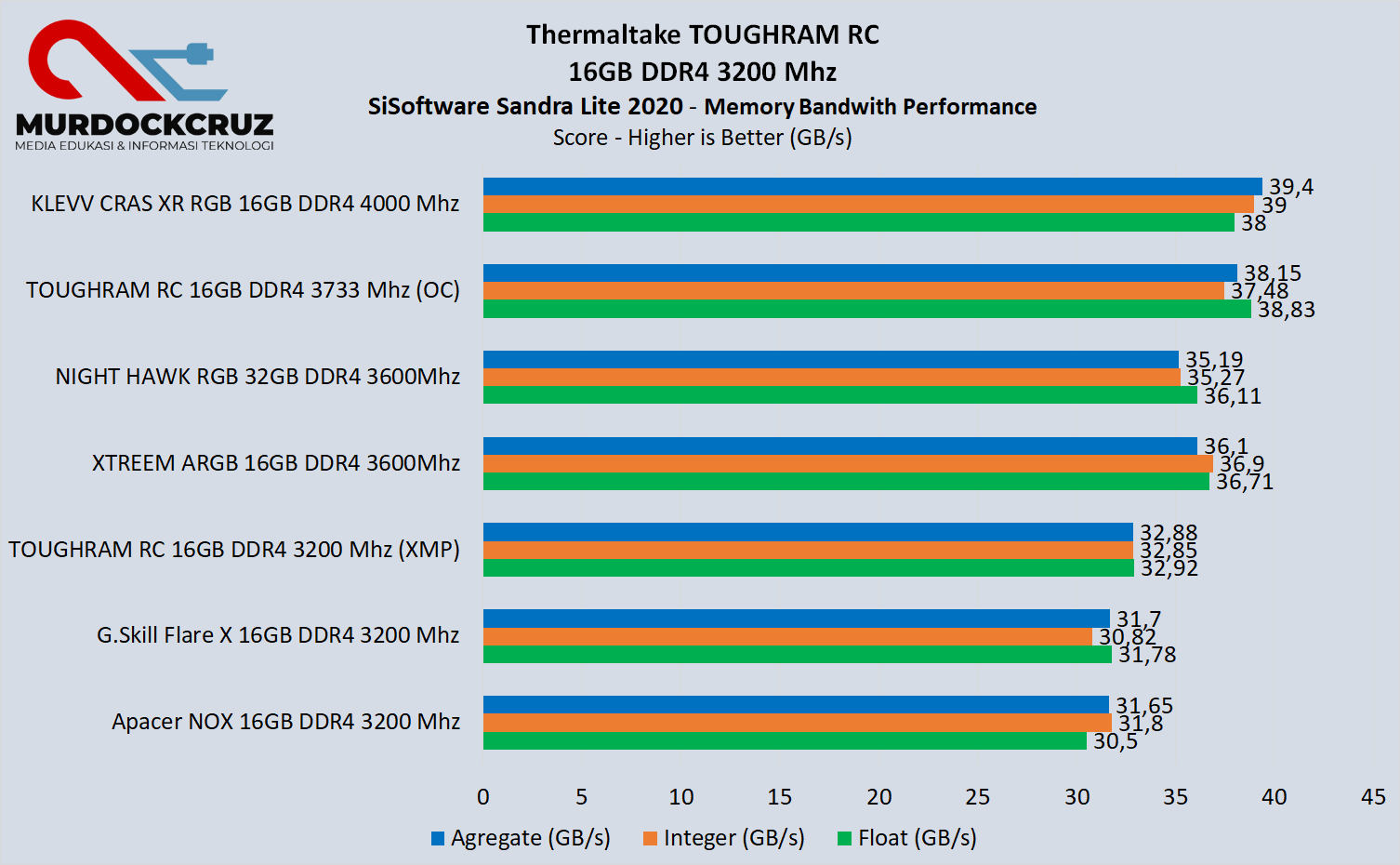Click the "32,88" value label
The height and width of the screenshot is (865, 1400).
(x=1169, y=533)
